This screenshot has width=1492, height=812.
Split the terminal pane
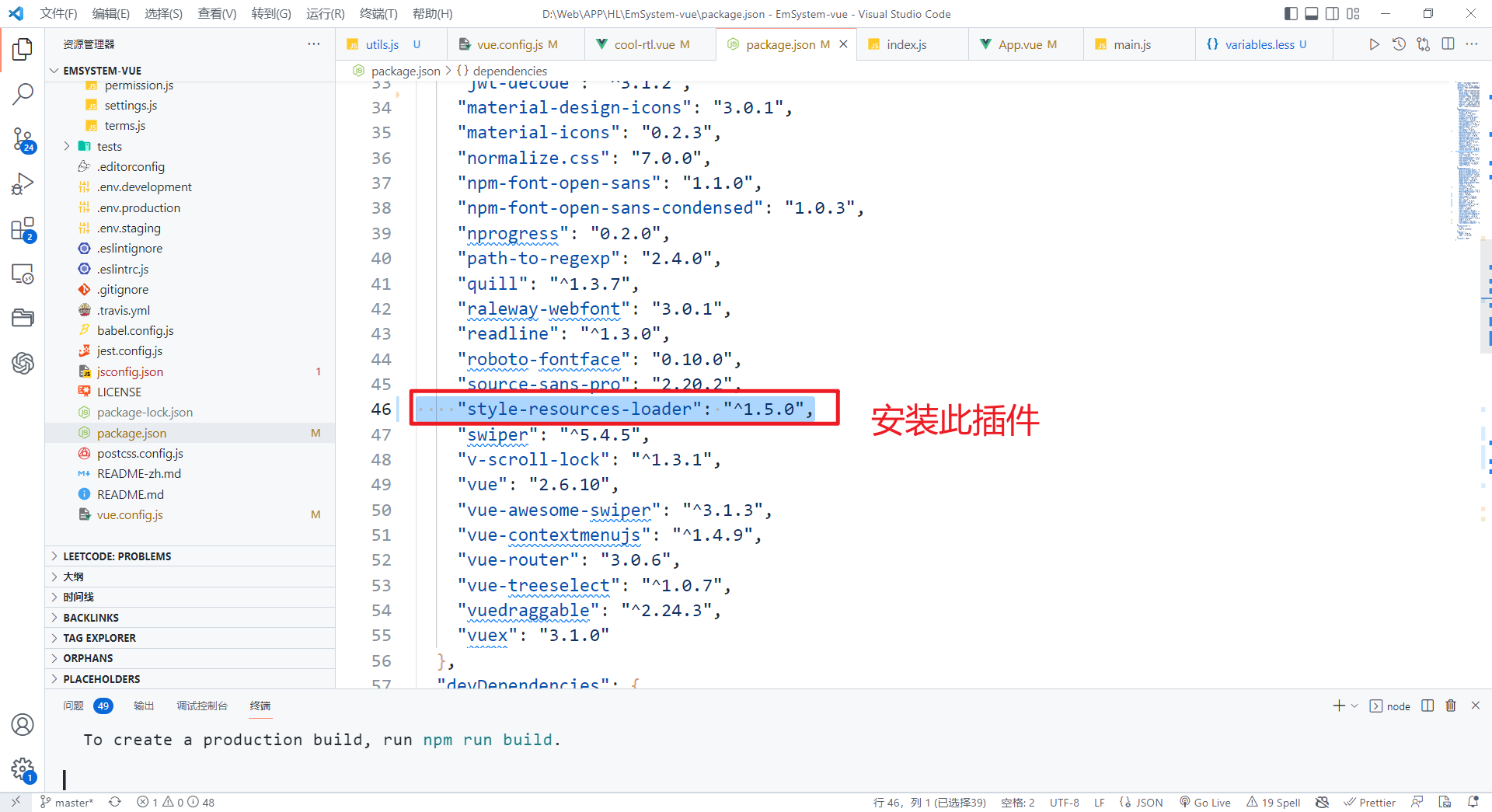1428,706
